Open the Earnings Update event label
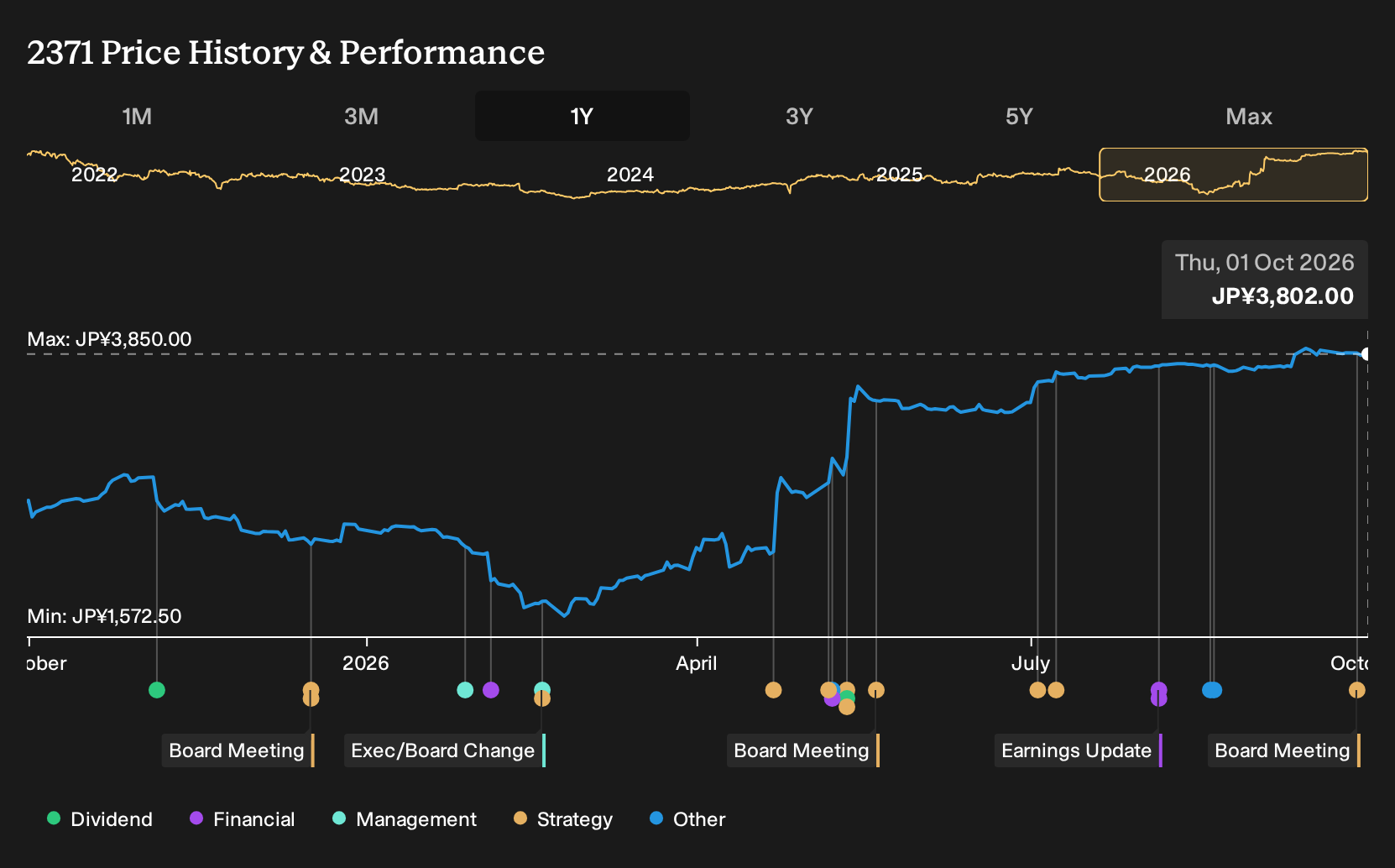The width and height of the screenshot is (1395, 868). tap(1079, 750)
